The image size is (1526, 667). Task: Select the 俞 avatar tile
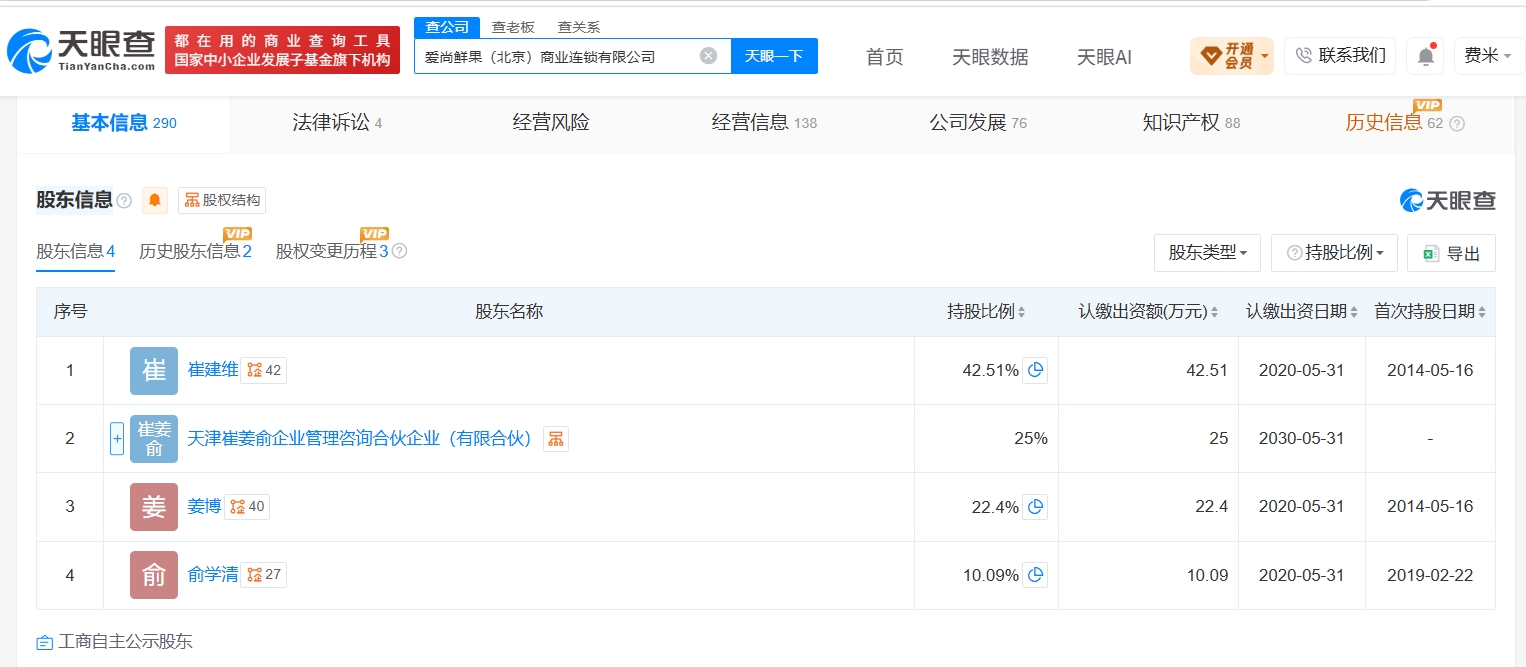(154, 575)
